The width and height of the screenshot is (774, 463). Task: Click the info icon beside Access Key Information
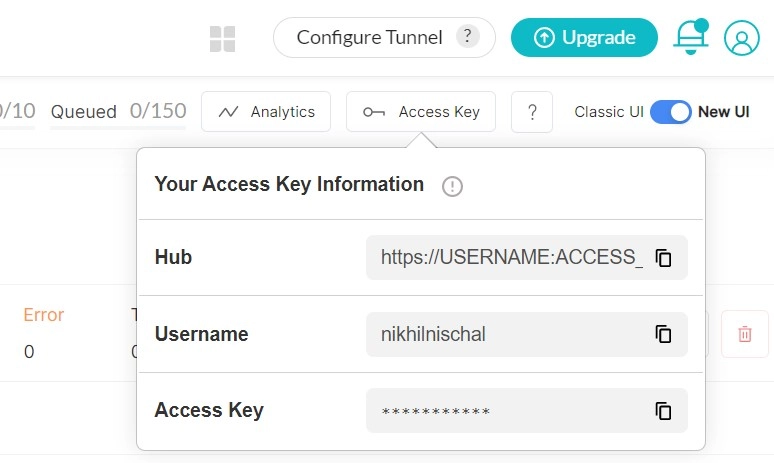(452, 186)
